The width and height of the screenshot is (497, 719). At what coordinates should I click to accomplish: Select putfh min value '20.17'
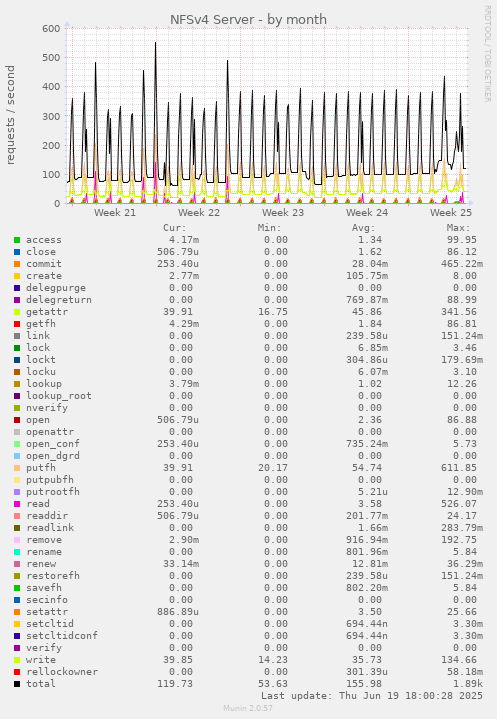[273, 468]
